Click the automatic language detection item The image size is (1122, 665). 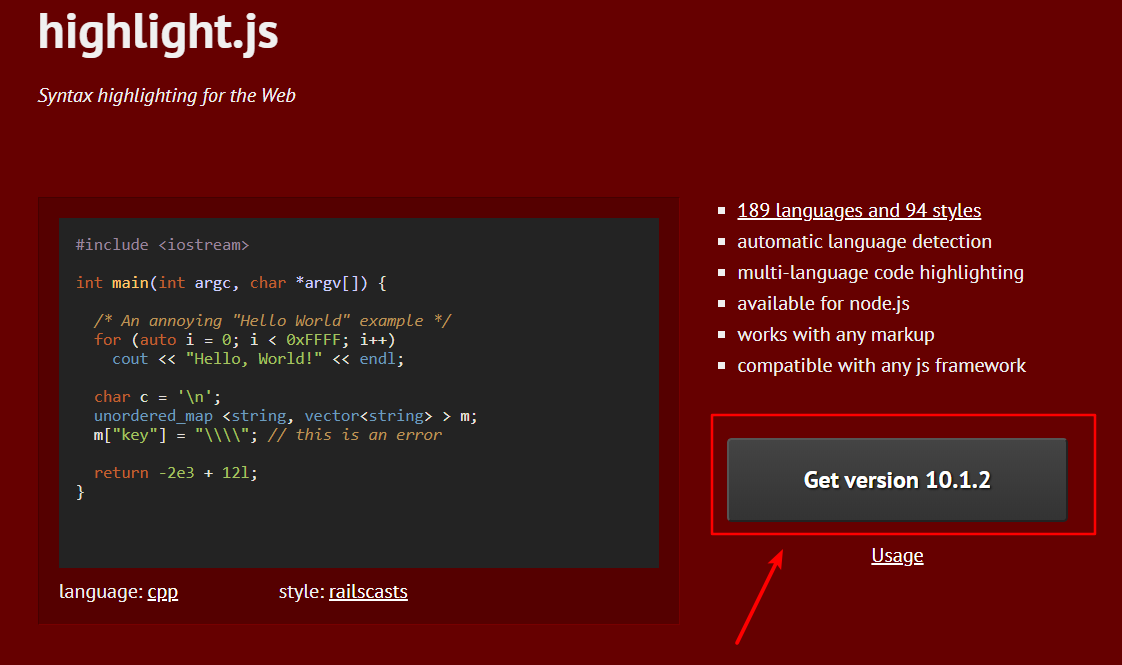click(x=864, y=241)
